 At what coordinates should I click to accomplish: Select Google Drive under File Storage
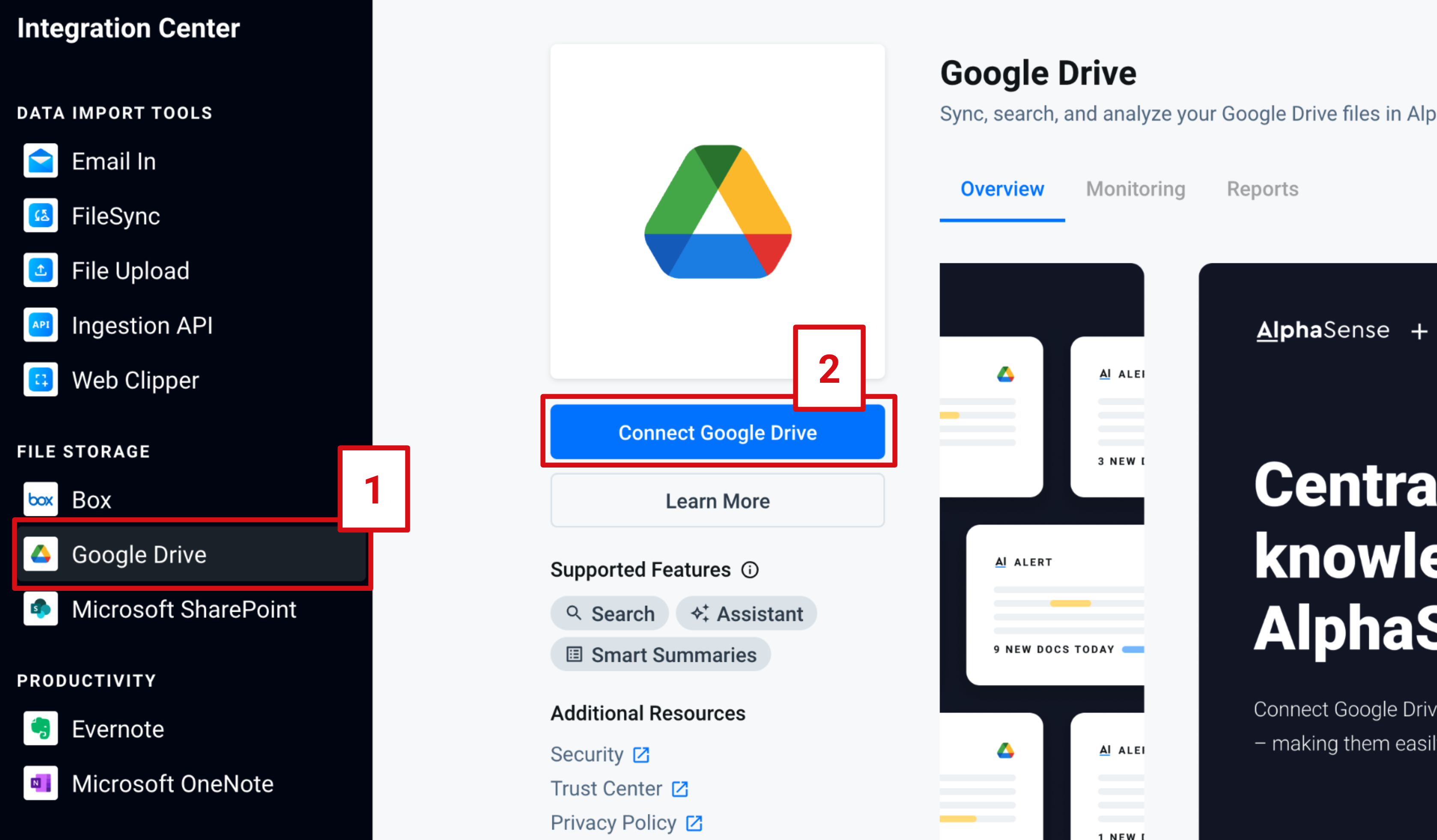pos(191,554)
